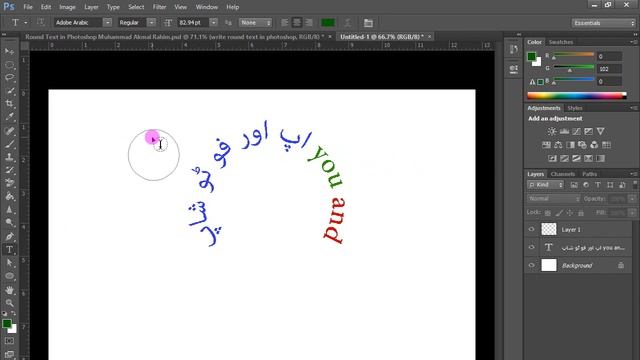Screen dimensions: 640x360
Task: Pick a color from the spectrum ramp
Action: [x=577, y=96]
